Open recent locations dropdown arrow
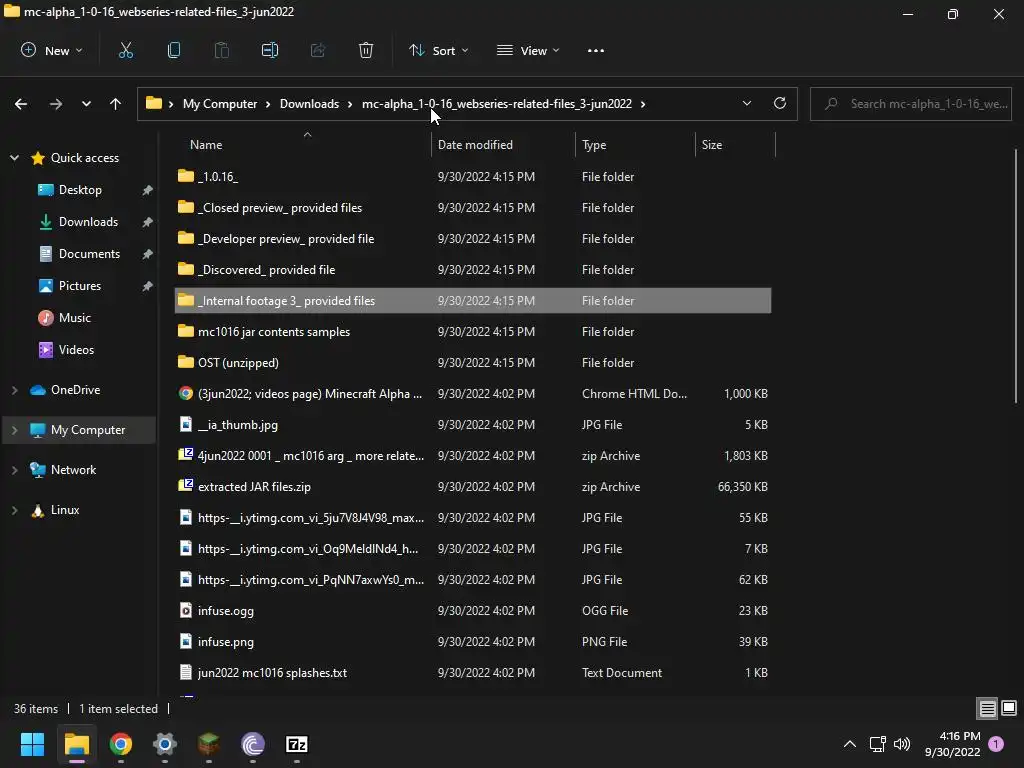This screenshot has height=768, width=1024. 86,104
